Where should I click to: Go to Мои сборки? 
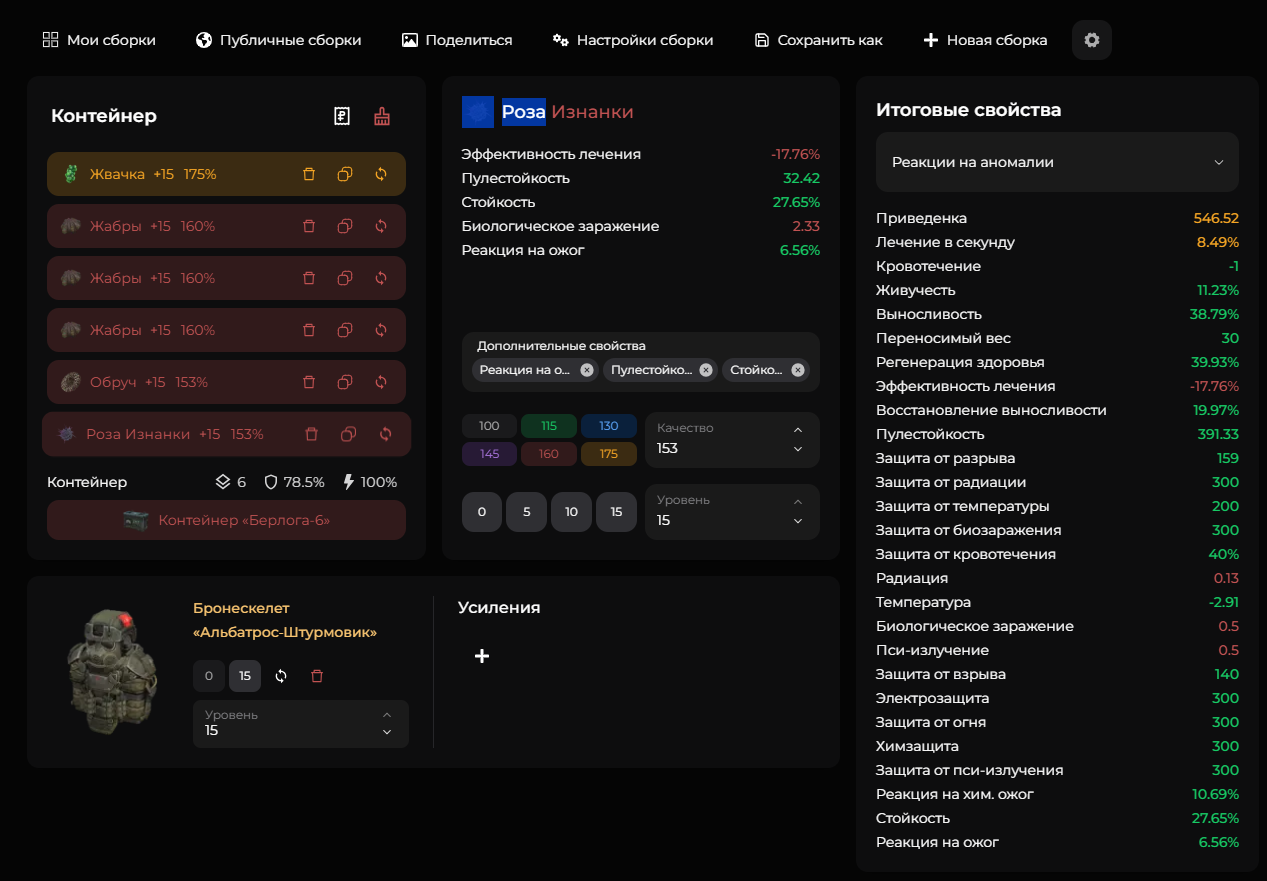coord(99,40)
